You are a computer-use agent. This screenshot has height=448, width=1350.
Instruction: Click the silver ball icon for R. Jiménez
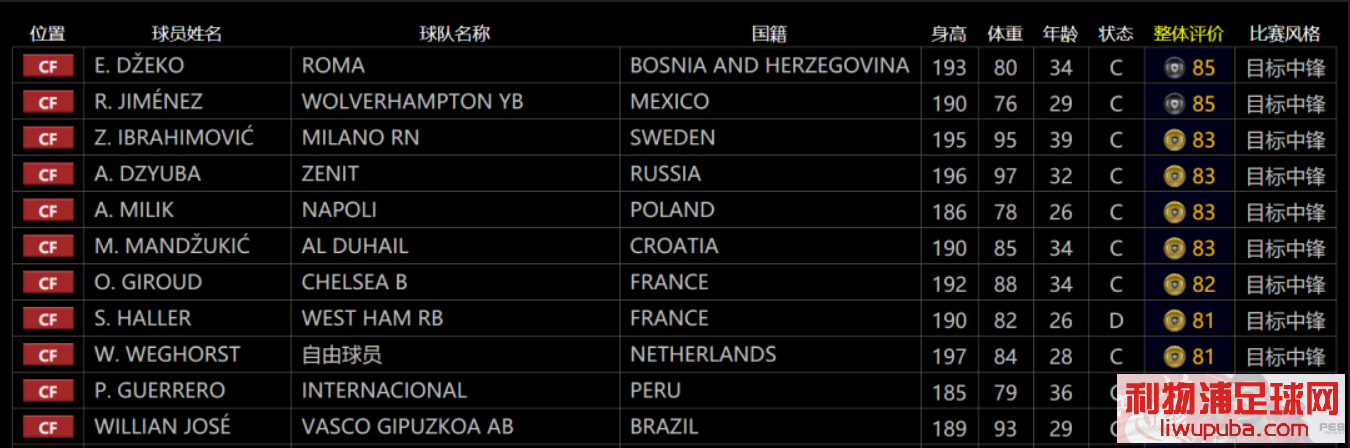(1175, 104)
